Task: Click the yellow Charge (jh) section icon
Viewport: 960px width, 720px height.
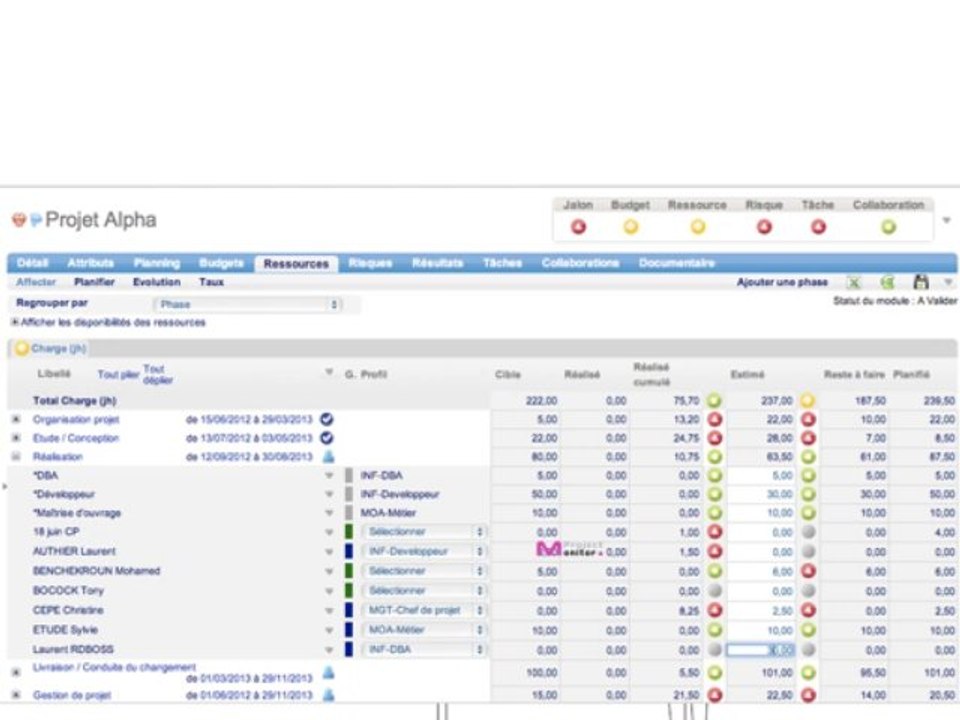Action: coord(22,348)
